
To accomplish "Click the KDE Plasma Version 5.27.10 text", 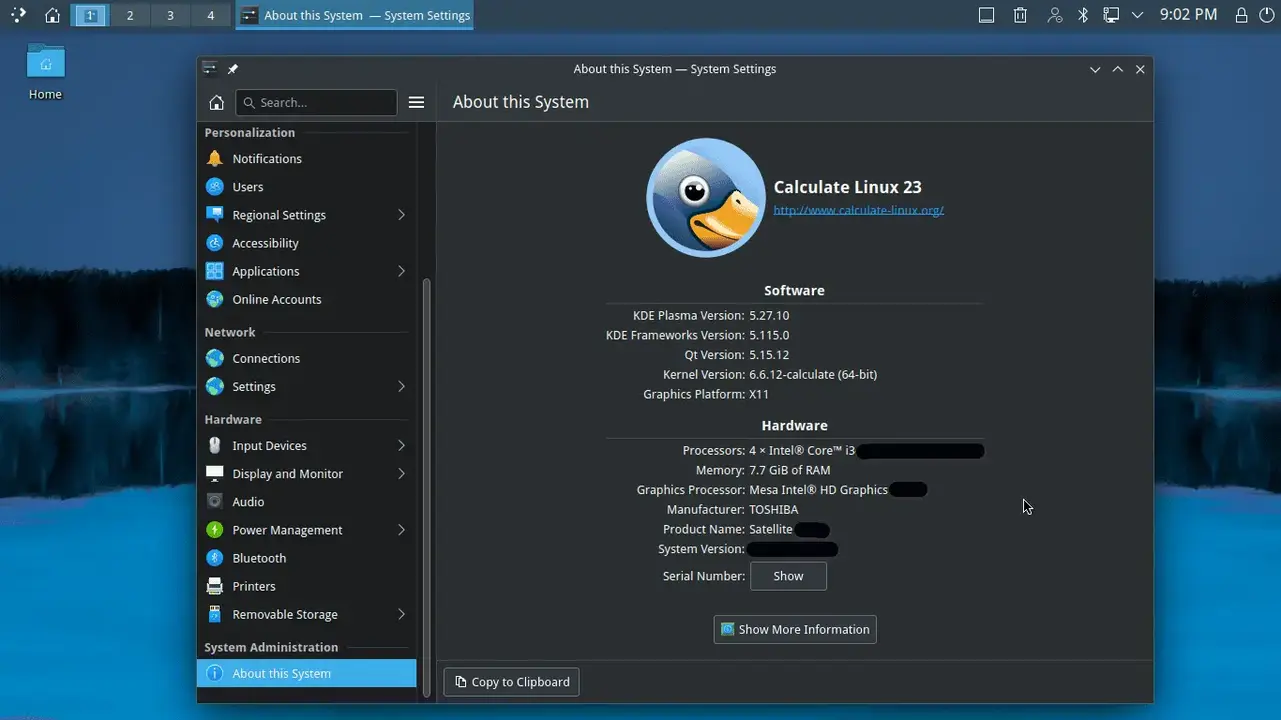I will 769,315.
